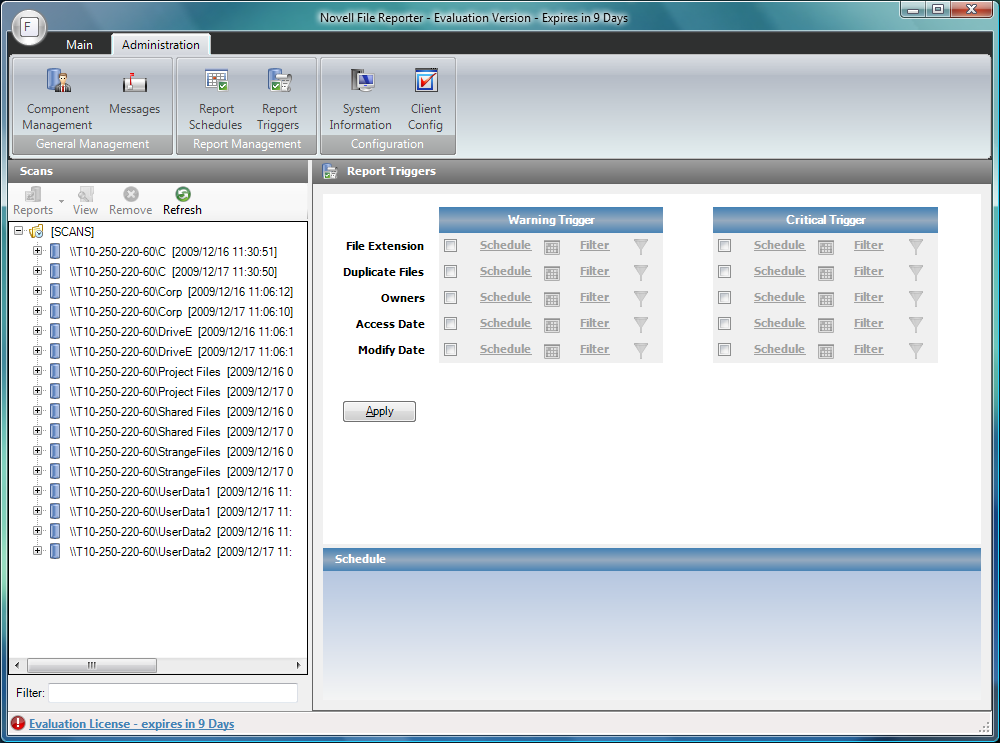The width and height of the screenshot is (1000, 743).
Task: Click Warning Owners filter funnel icon
Action: tap(641, 298)
